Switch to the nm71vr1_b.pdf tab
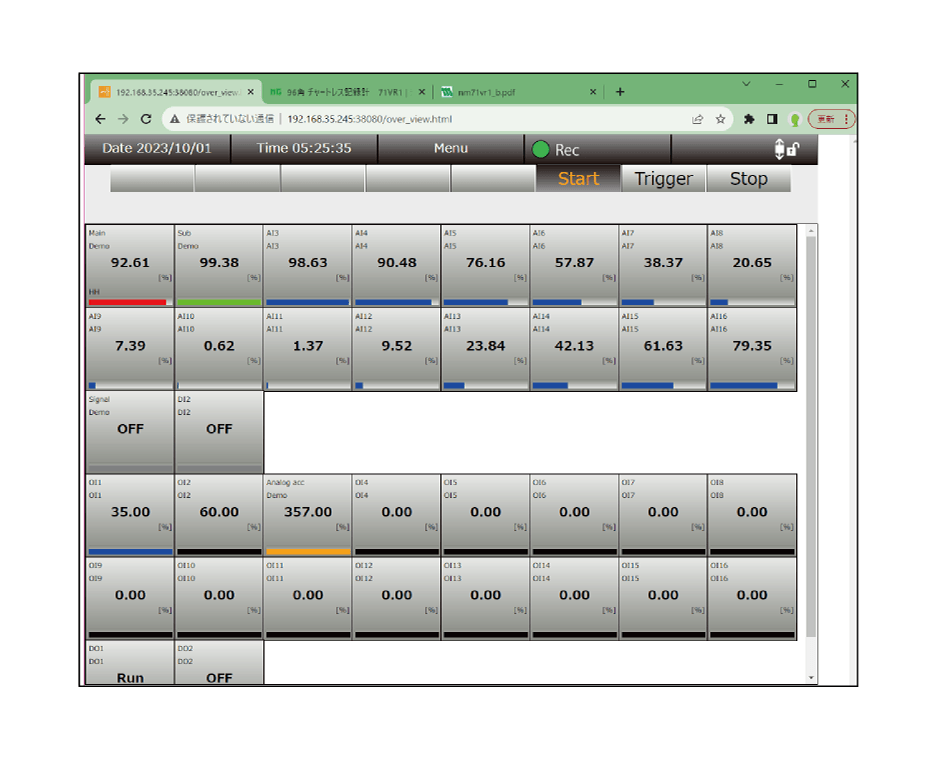The height and width of the screenshot is (759, 938). (515, 92)
